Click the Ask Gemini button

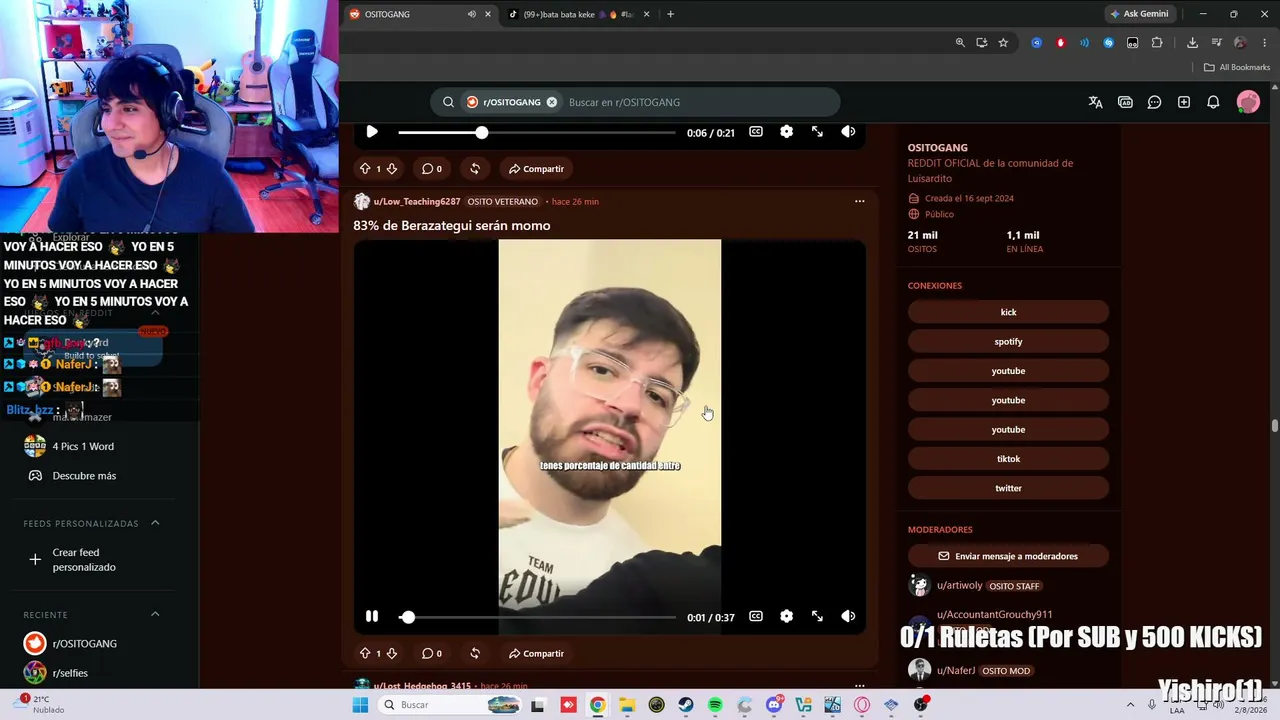pos(1139,14)
